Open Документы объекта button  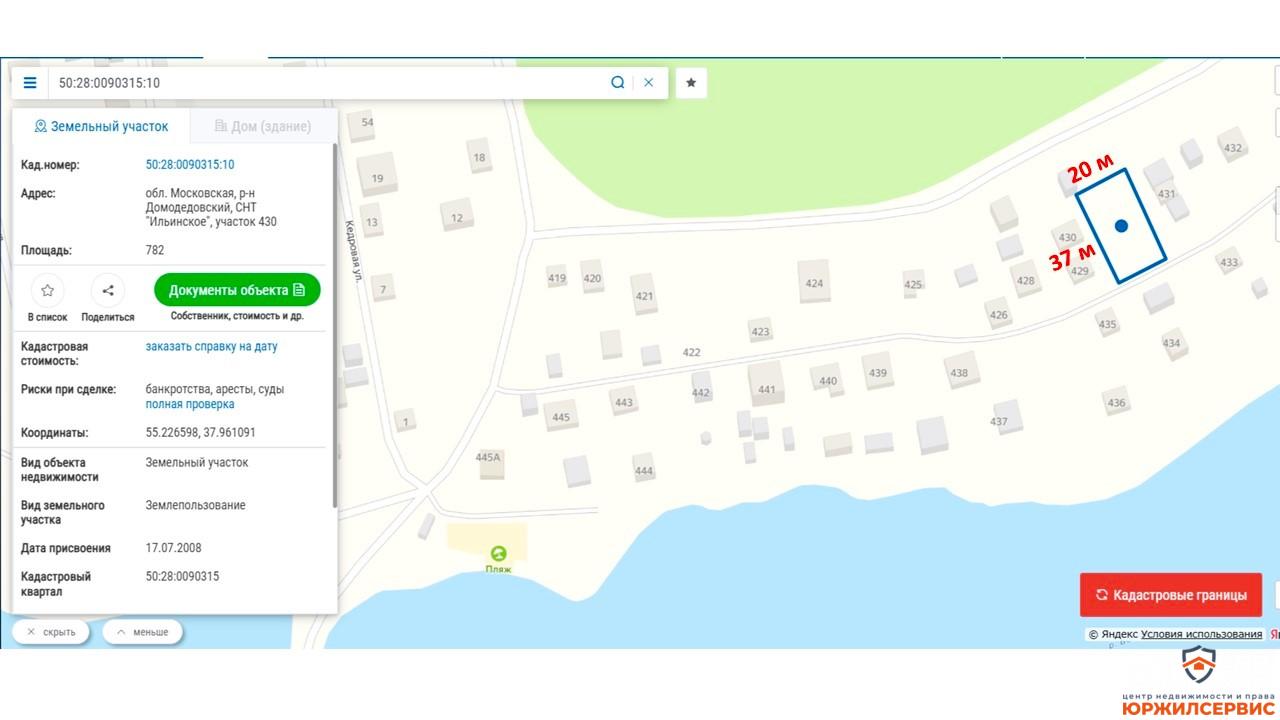click(237, 290)
